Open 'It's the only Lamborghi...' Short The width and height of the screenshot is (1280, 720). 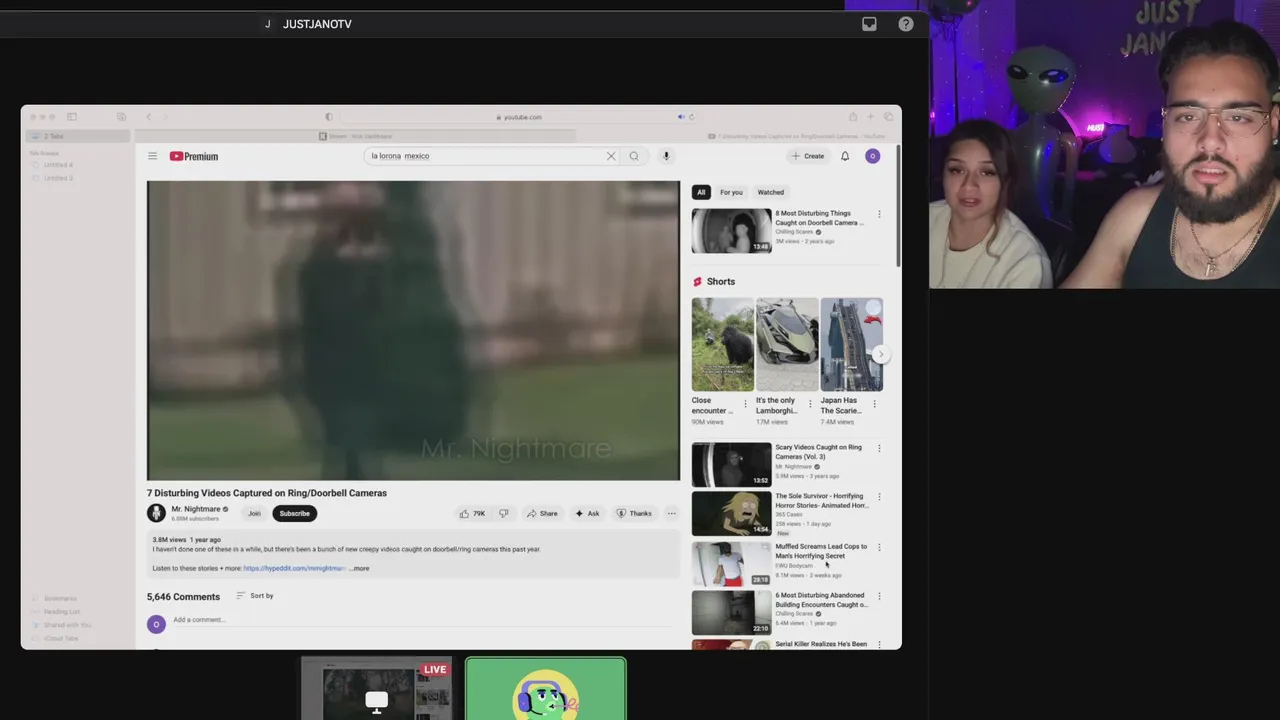point(787,344)
